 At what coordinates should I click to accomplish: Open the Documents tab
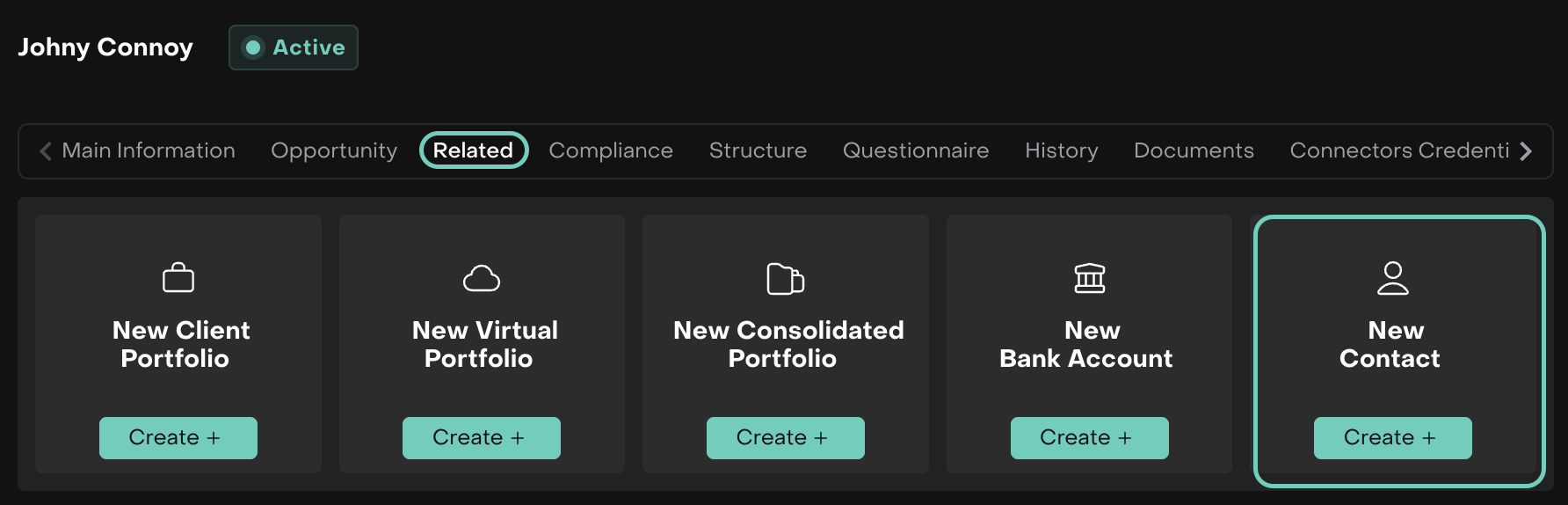point(1194,150)
